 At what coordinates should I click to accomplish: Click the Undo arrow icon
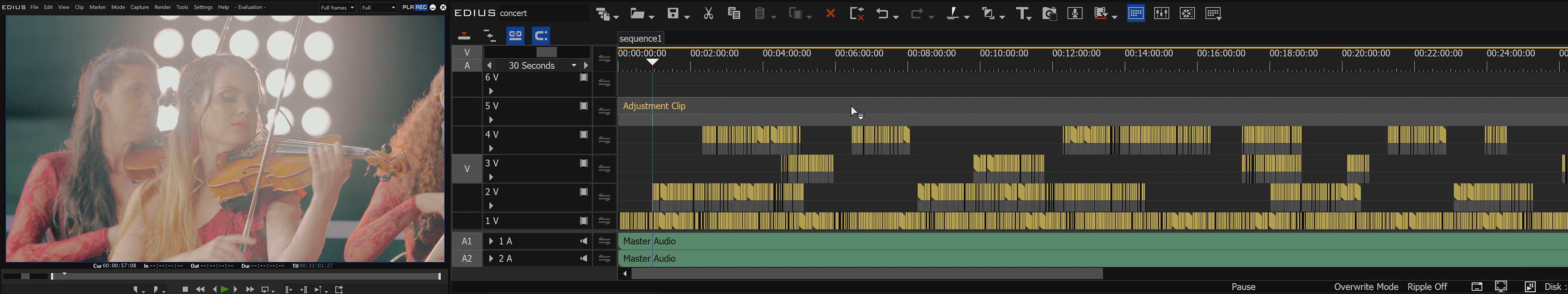coord(882,13)
